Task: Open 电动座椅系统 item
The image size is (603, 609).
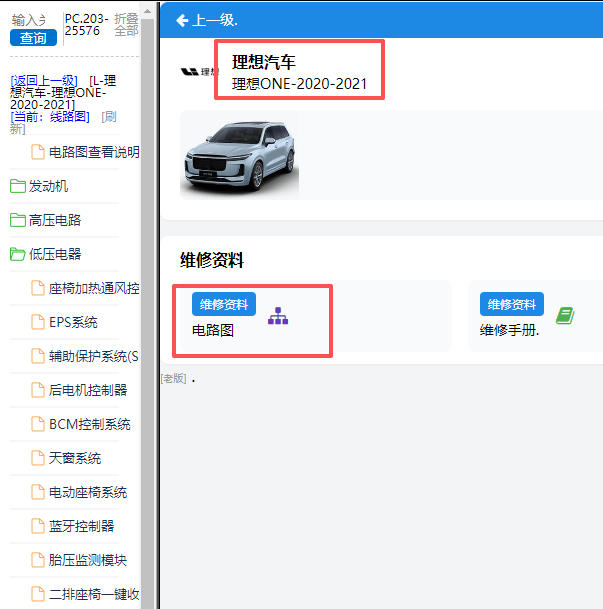Action: 88,492
